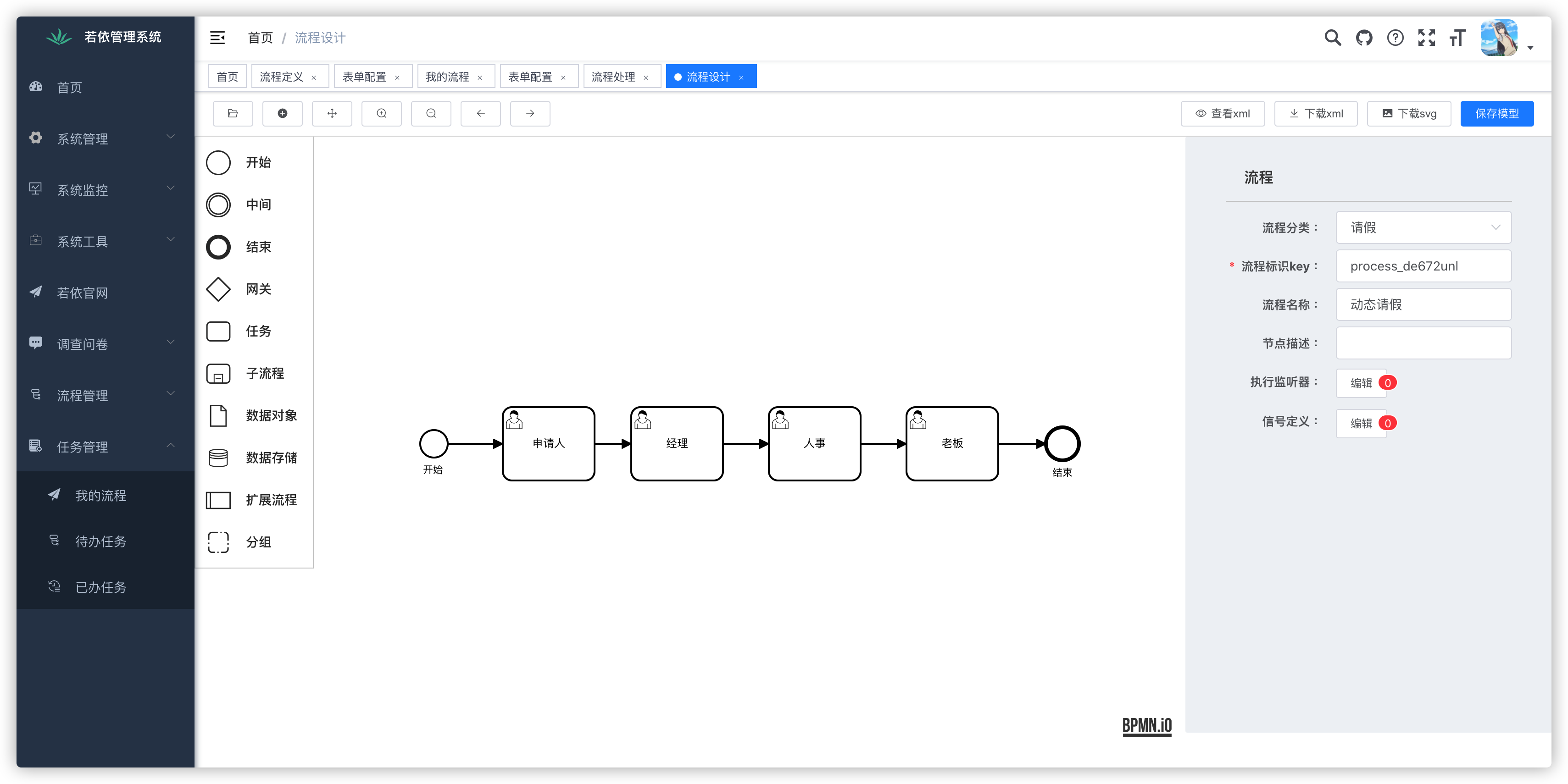Click the 流程名称 input field
1568x784 pixels.
pyautogui.click(x=1423, y=305)
